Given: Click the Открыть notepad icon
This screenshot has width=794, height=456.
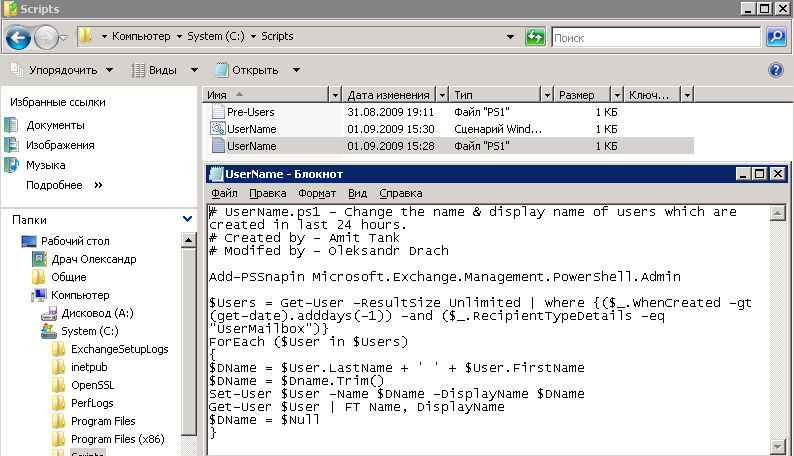Looking at the screenshot, I should point(221,70).
